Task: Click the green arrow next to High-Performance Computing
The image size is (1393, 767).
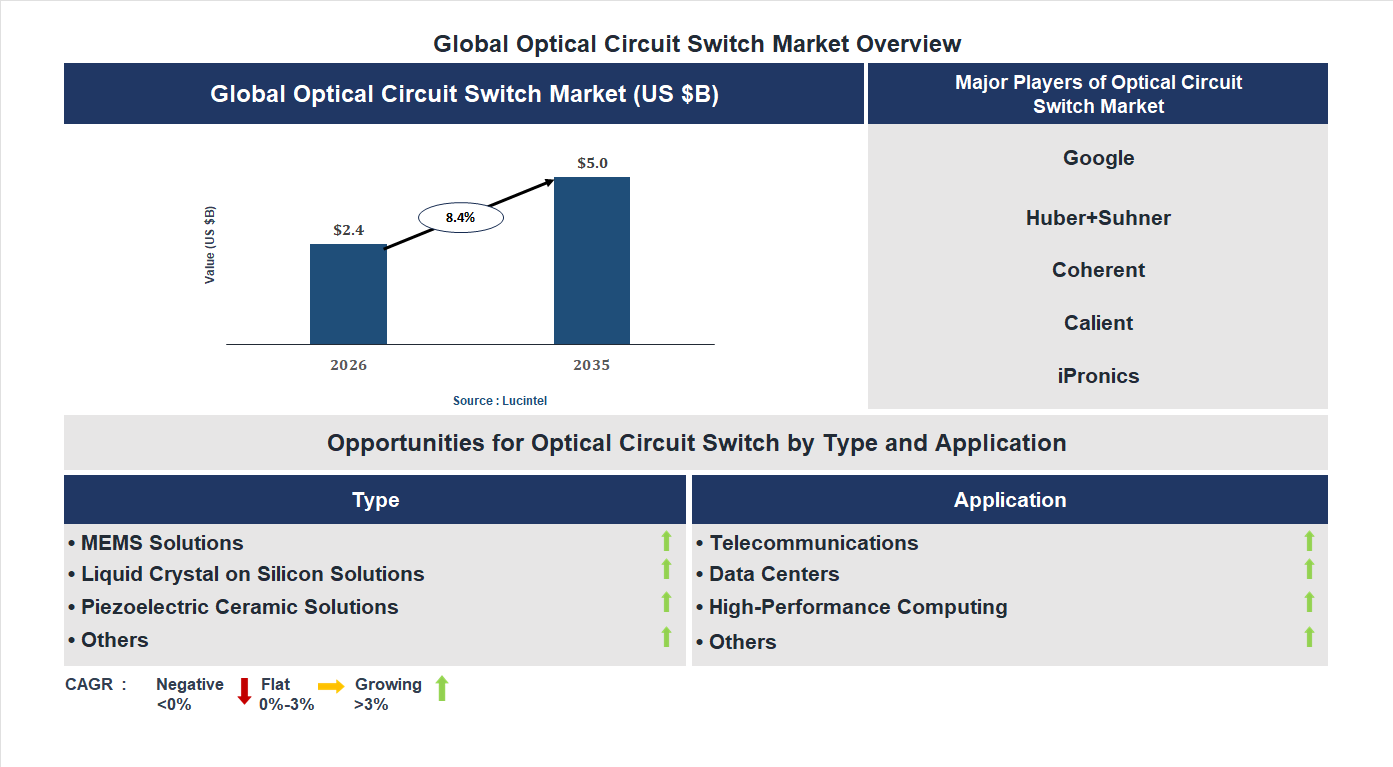Action: (x=1309, y=603)
